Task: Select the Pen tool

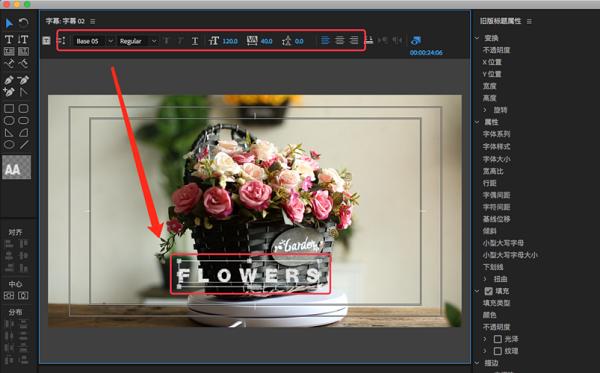Action: click(9, 80)
